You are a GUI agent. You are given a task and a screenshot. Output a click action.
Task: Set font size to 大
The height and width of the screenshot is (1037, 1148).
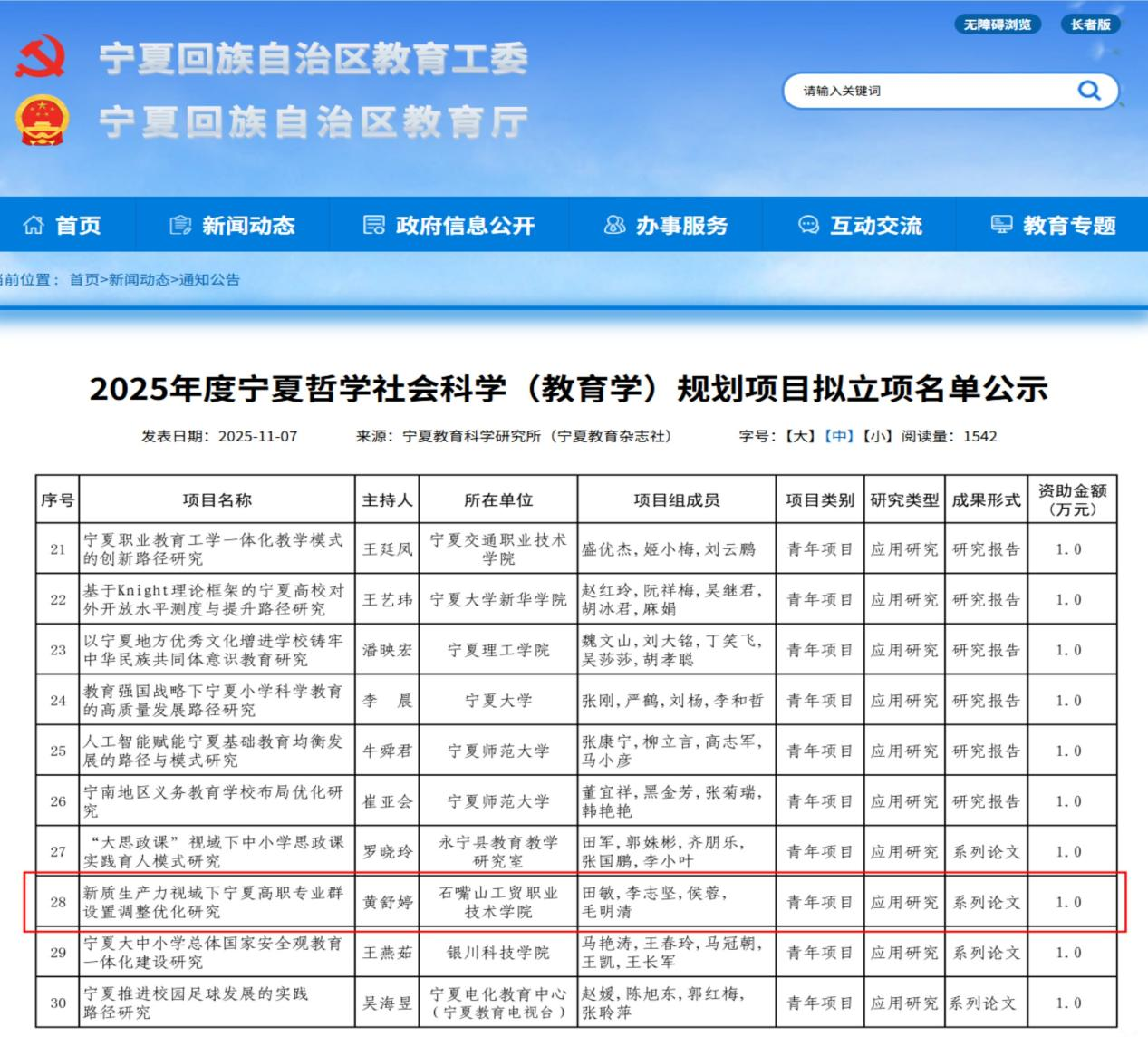click(x=801, y=436)
